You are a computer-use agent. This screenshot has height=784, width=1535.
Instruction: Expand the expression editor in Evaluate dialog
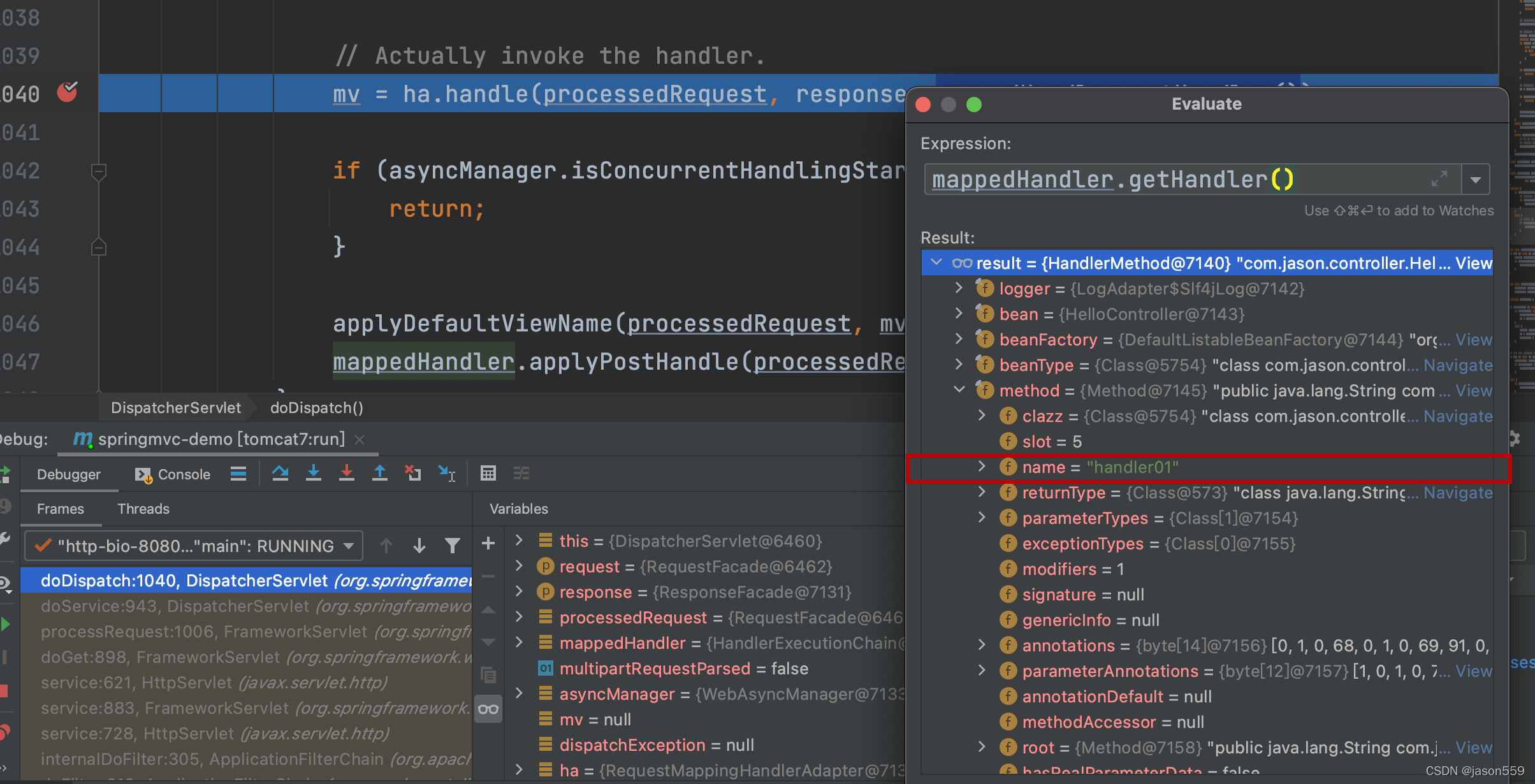[1439, 179]
